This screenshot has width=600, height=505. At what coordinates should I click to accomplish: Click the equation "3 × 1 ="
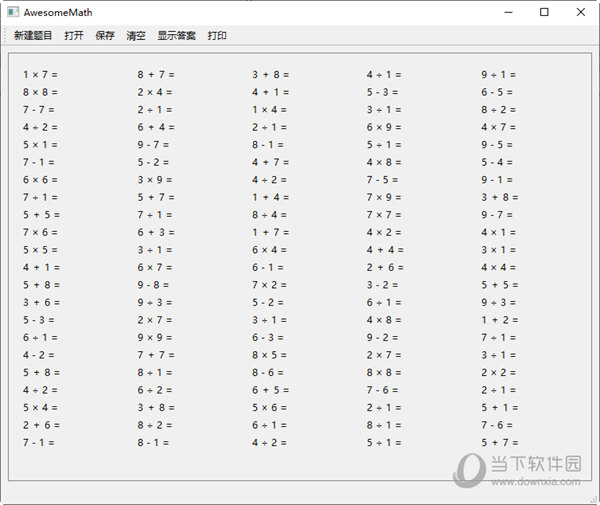pyautogui.click(x=499, y=250)
